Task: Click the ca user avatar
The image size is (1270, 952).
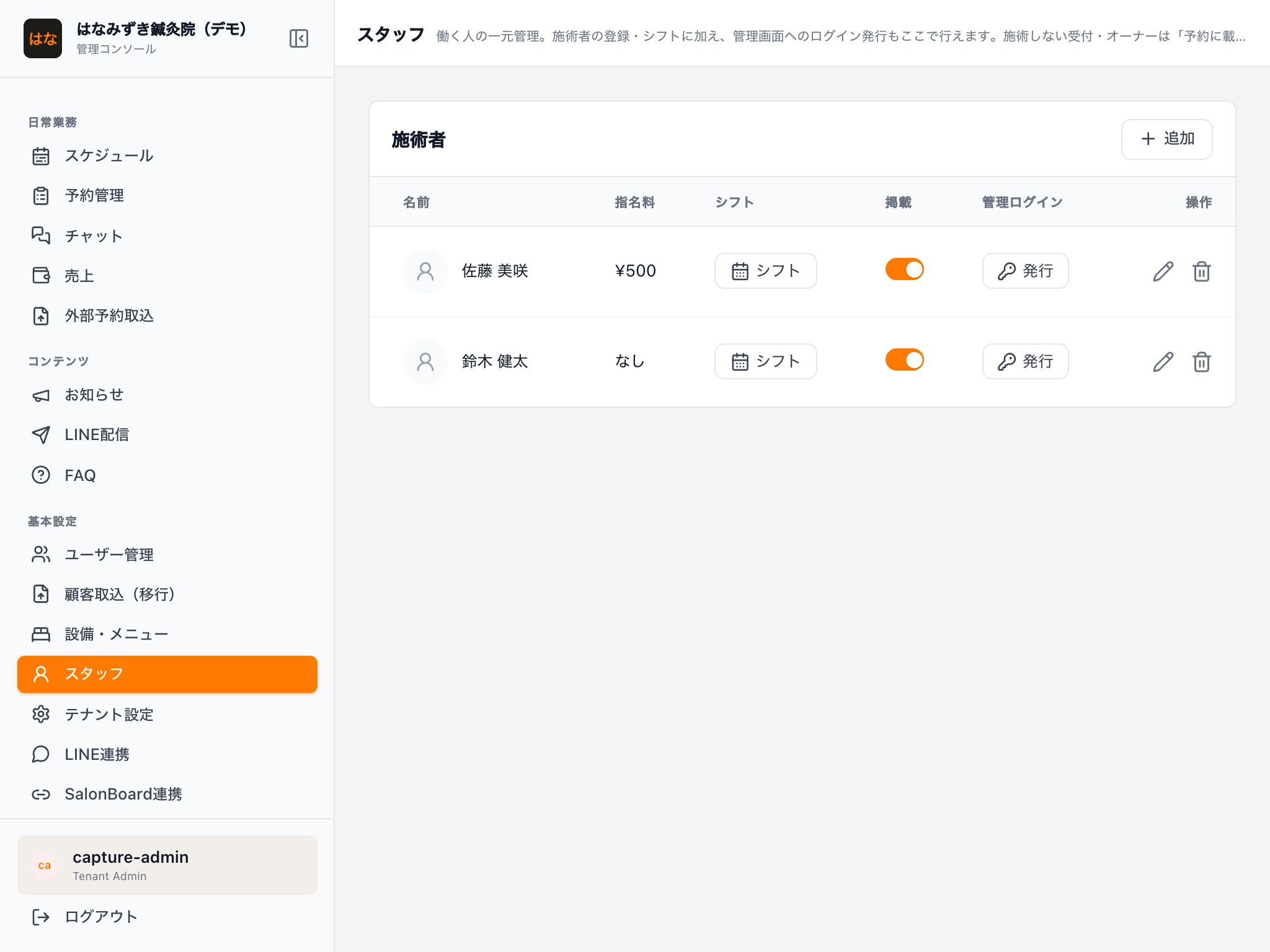Action: (45, 865)
